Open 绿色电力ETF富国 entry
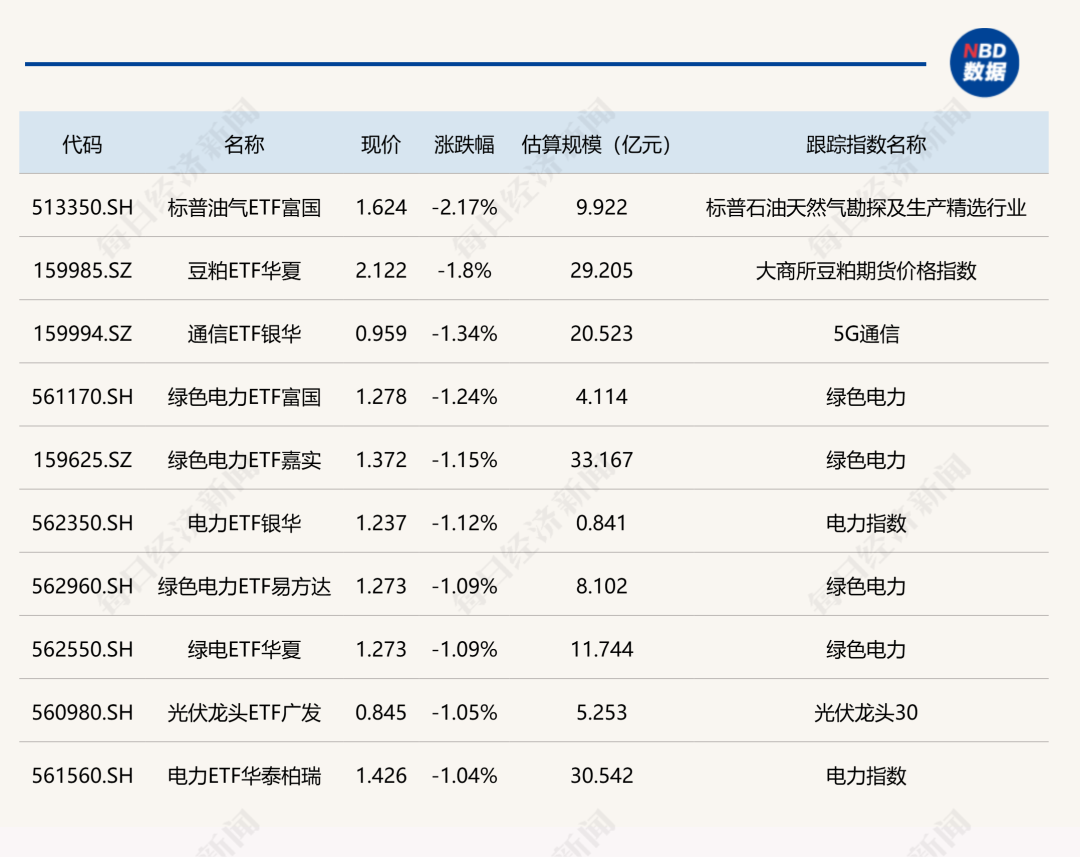This screenshot has width=1080, height=857. pos(244,397)
